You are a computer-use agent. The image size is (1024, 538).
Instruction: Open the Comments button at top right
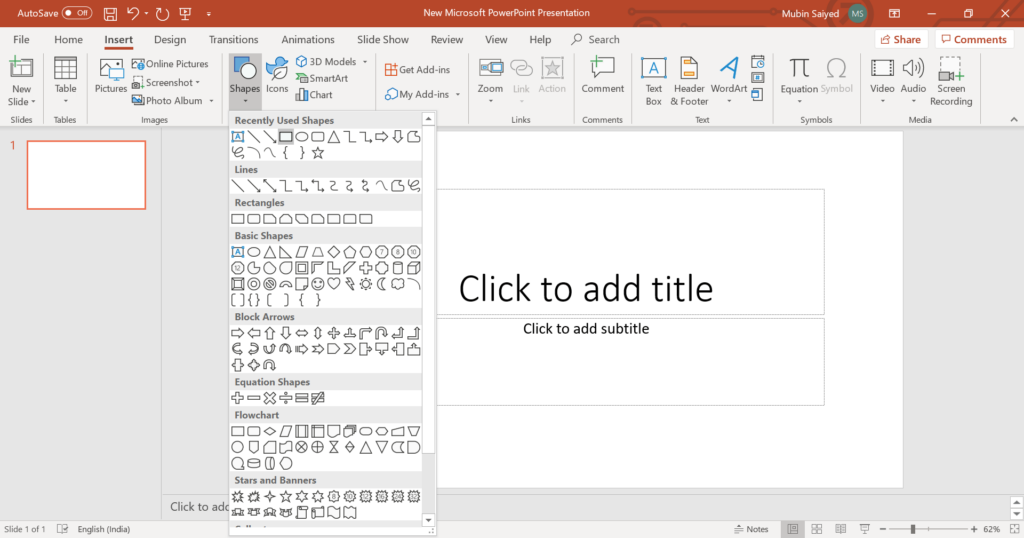(x=973, y=40)
